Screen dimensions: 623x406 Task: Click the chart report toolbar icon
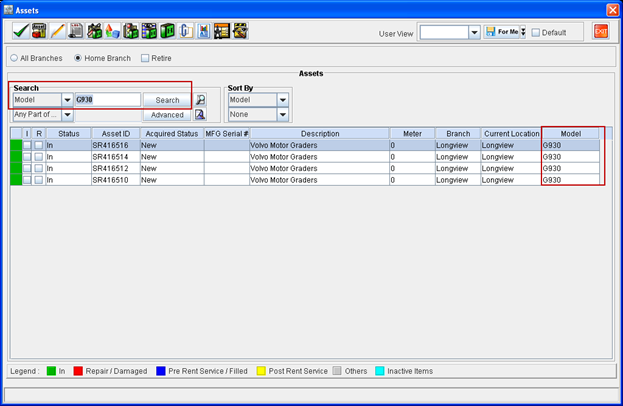[204, 31]
